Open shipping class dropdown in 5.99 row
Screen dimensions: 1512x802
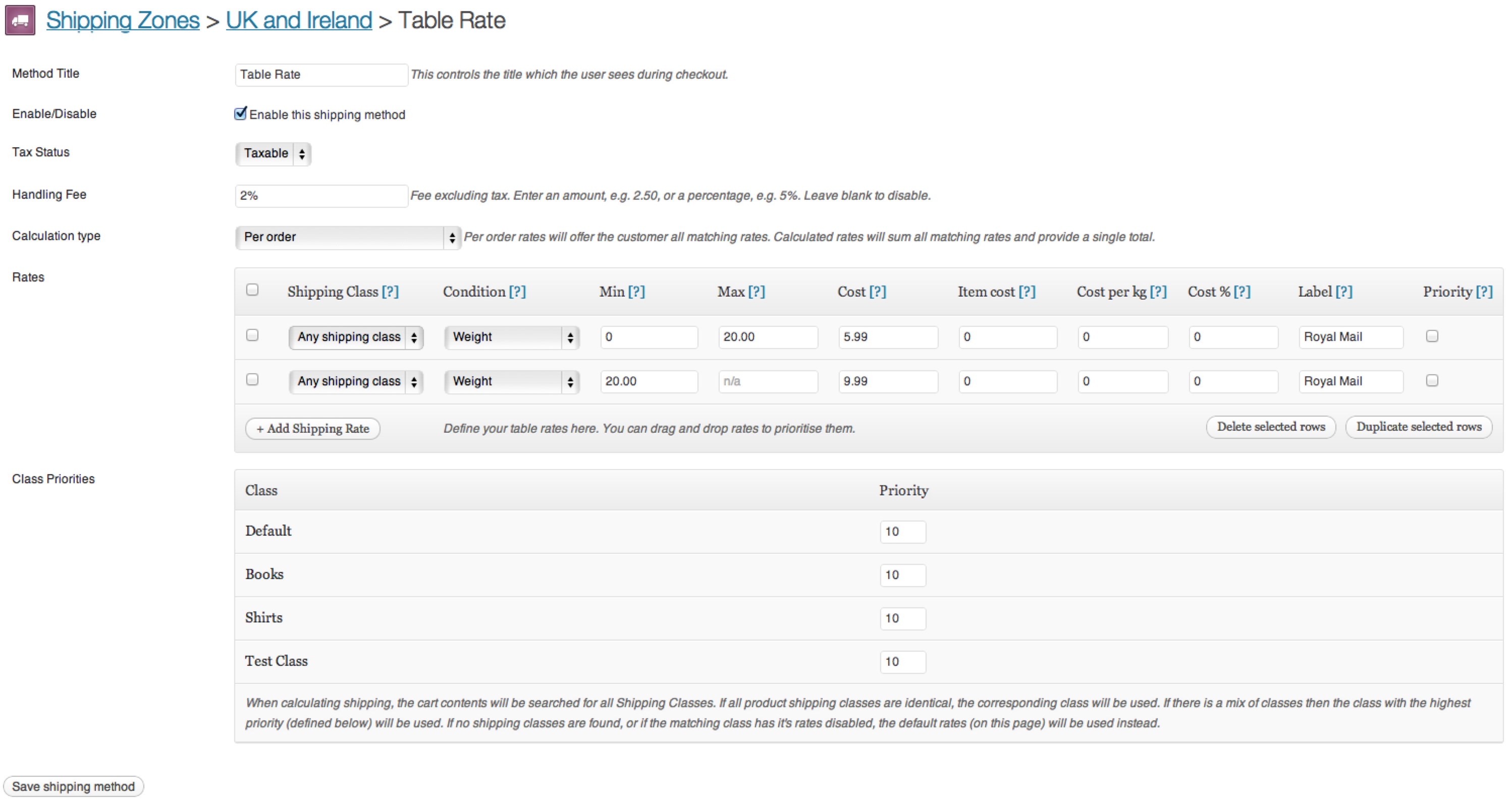point(356,337)
